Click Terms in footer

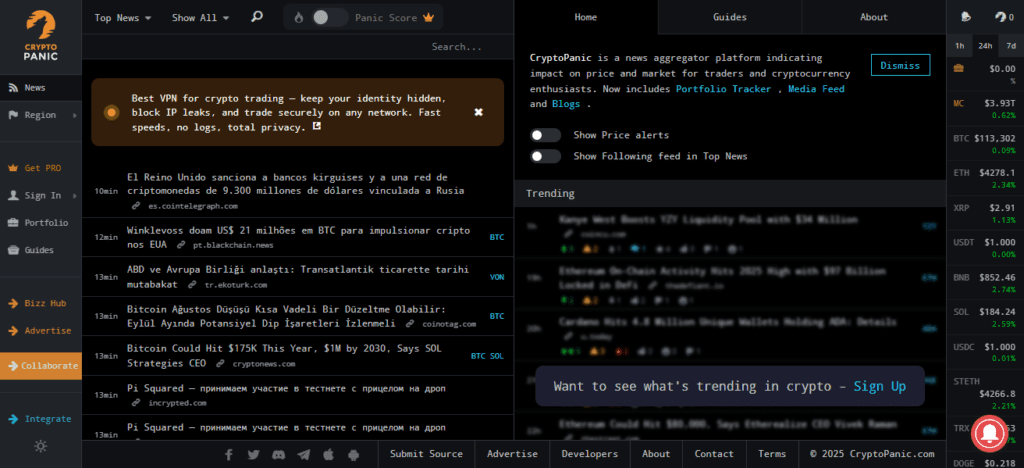pos(772,454)
